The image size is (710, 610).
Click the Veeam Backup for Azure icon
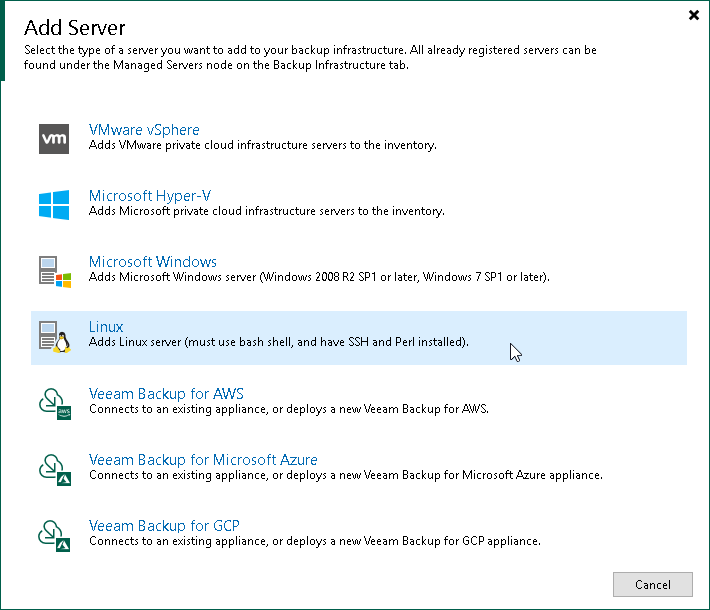point(53,468)
